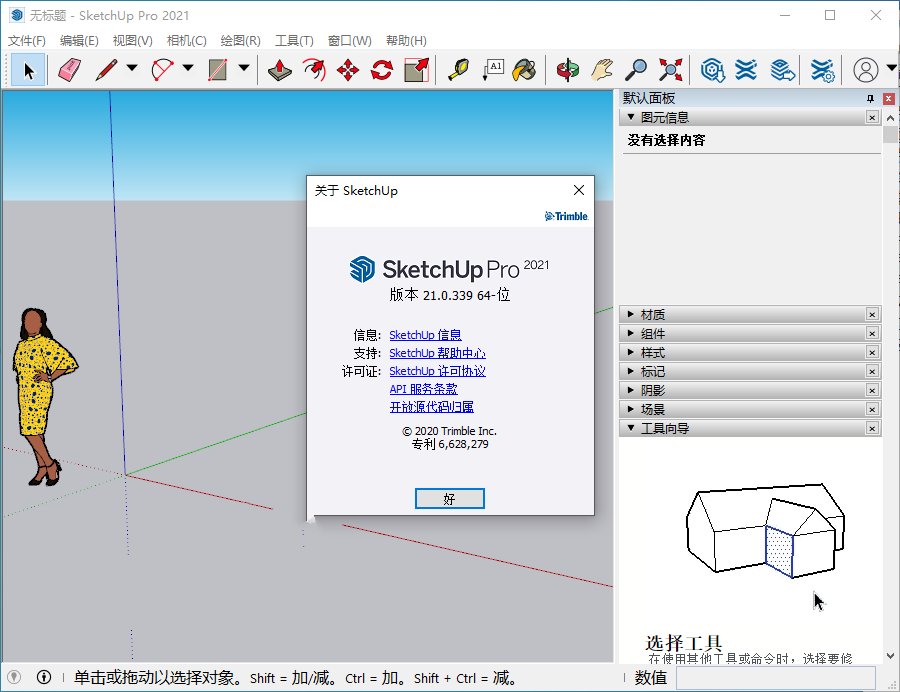Screen dimensions: 900x692
Task: Open the 工具(T) menu
Action: coord(294,41)
